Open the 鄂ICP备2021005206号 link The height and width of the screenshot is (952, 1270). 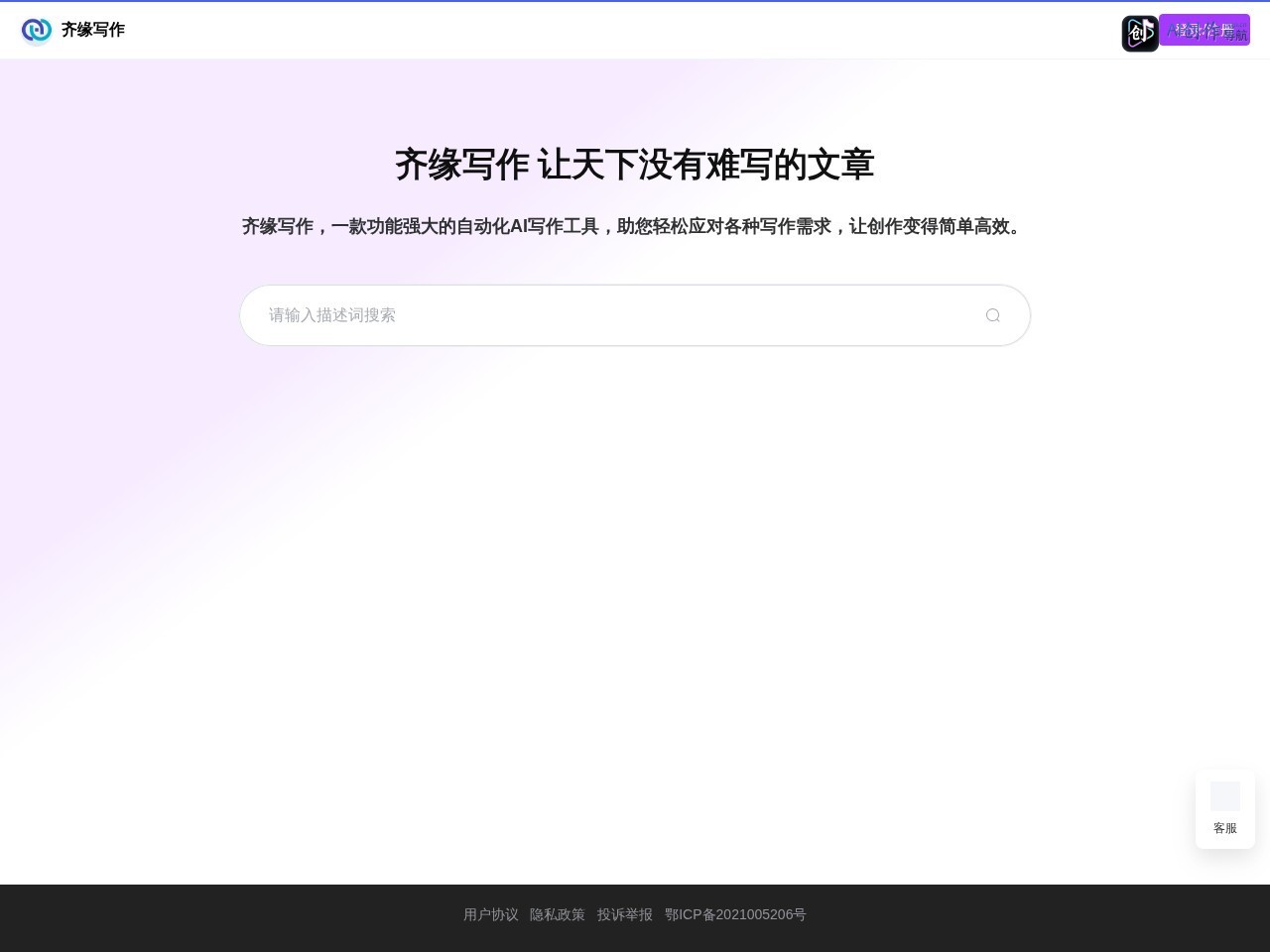point(735,914)
